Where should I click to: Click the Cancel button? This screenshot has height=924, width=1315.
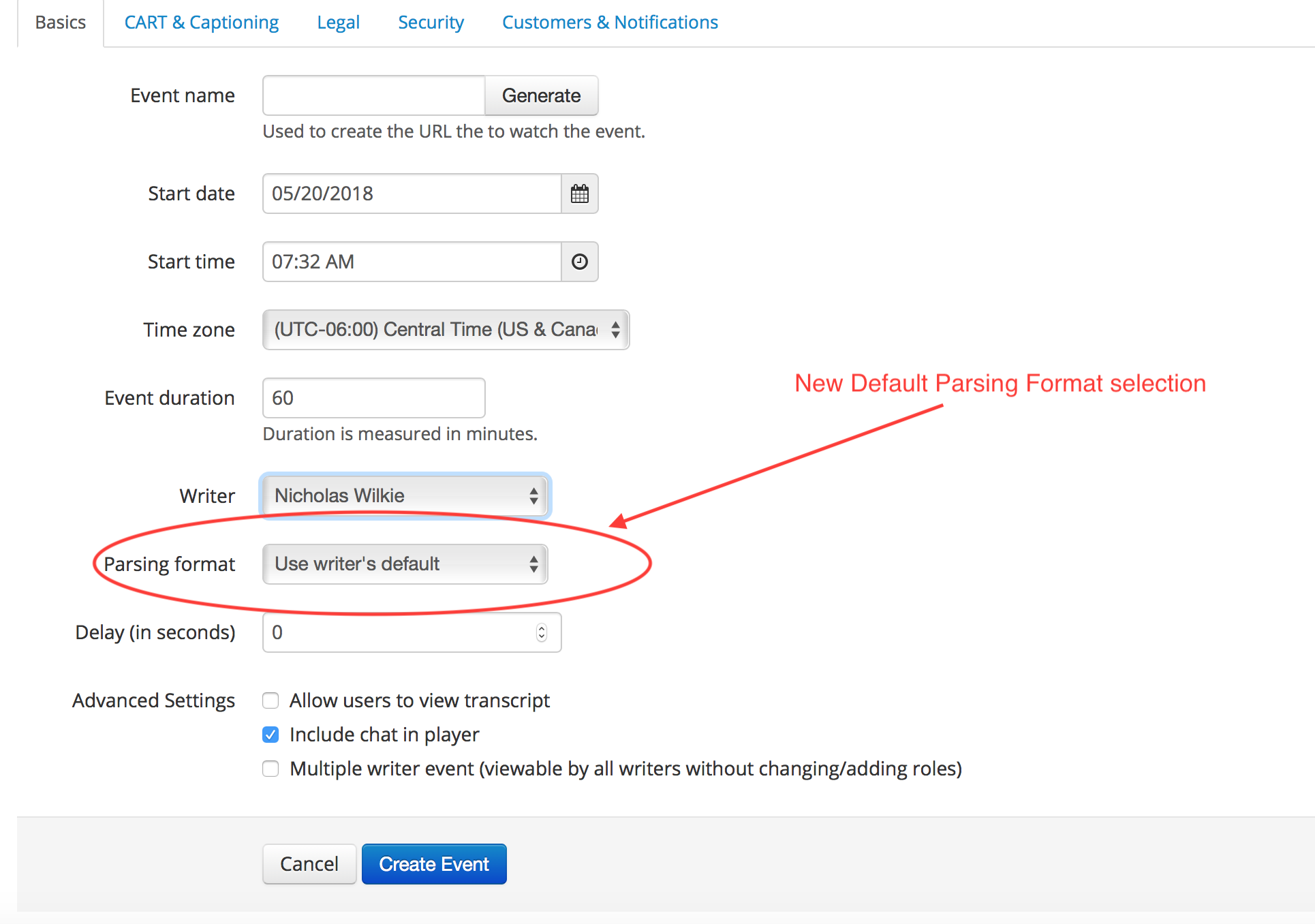click(x=309, y=864)
